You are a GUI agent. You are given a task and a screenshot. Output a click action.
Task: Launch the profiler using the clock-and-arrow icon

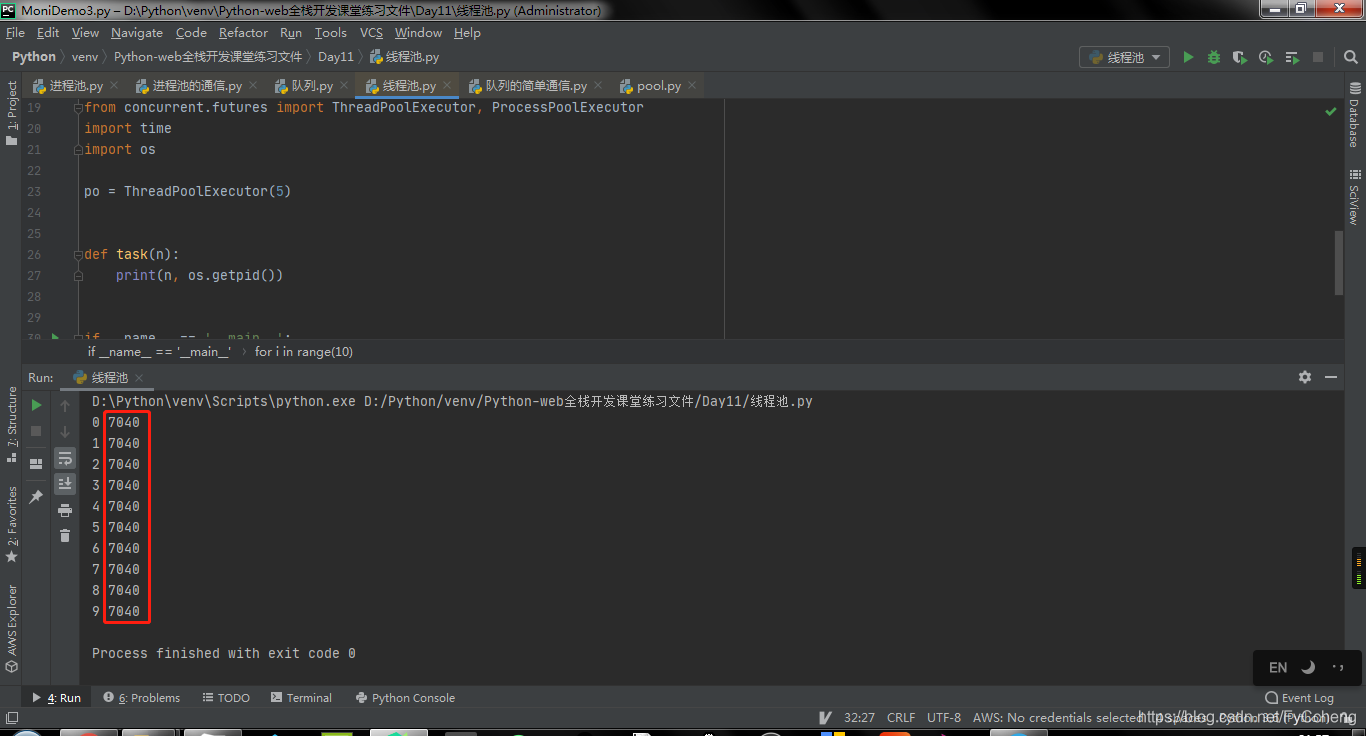tap(1266, 57)
